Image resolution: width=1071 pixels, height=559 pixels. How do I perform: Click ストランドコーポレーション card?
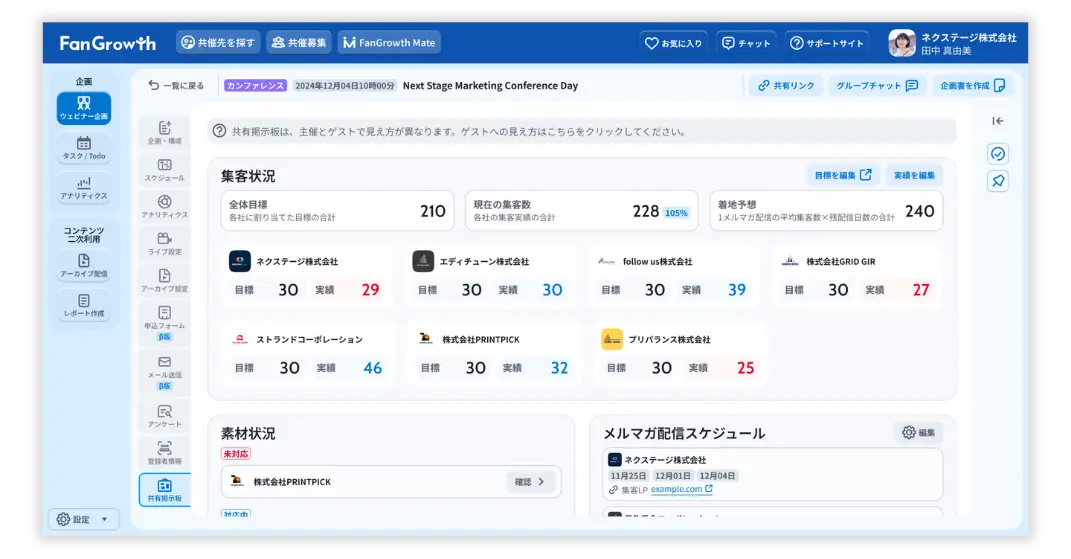coord(307,355)
